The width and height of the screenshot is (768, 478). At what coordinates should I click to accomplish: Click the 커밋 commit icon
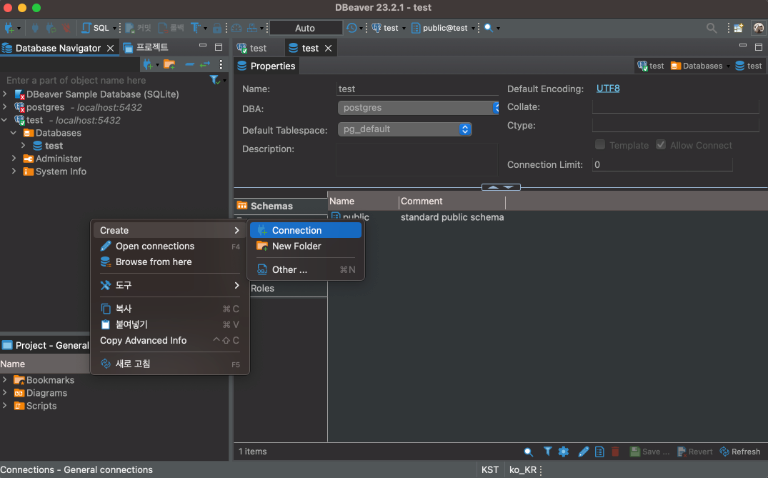pyautogui.click(x=138, y=28)
